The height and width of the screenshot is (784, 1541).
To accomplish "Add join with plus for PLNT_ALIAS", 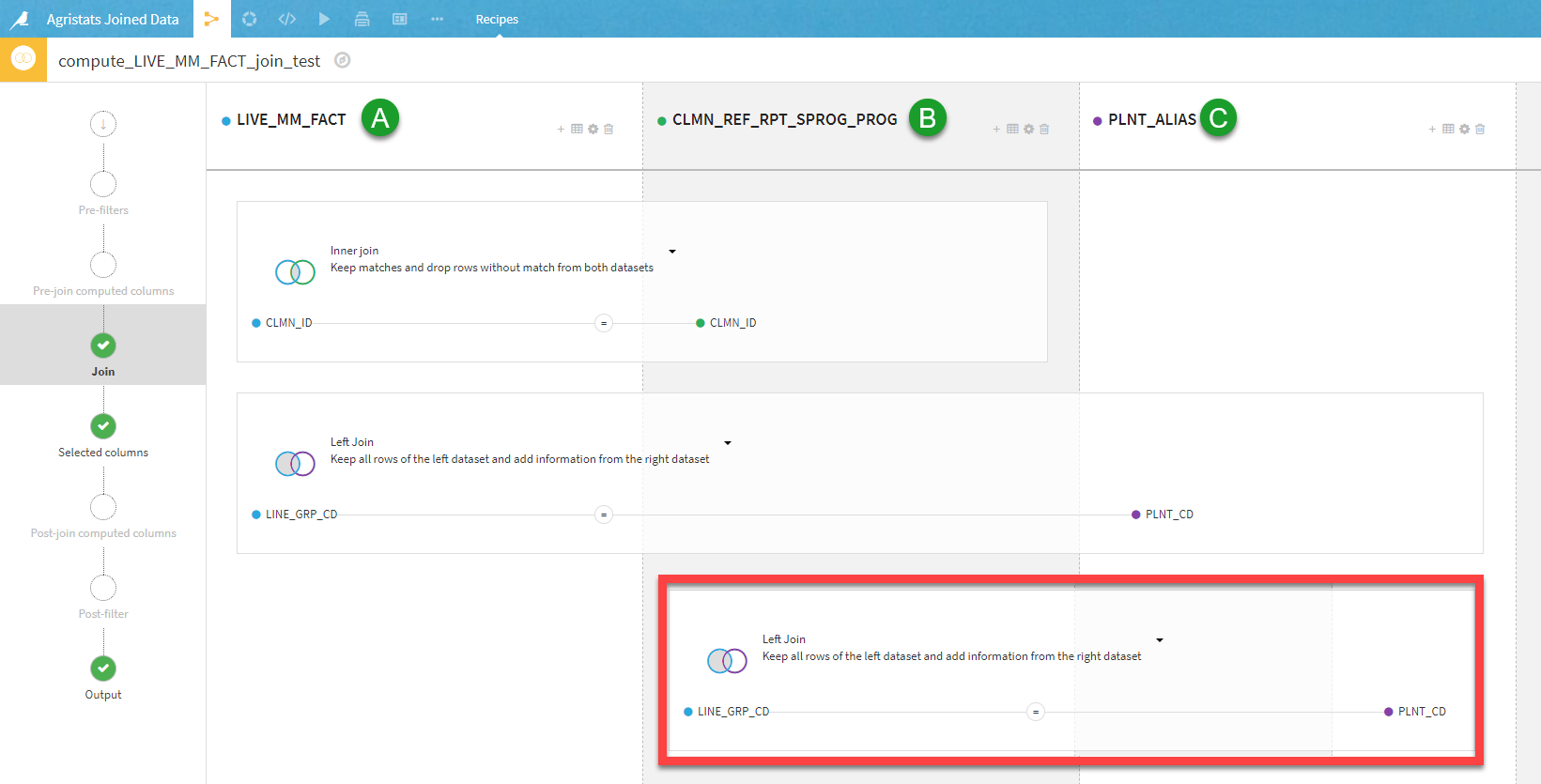I will click(1432, 129).
